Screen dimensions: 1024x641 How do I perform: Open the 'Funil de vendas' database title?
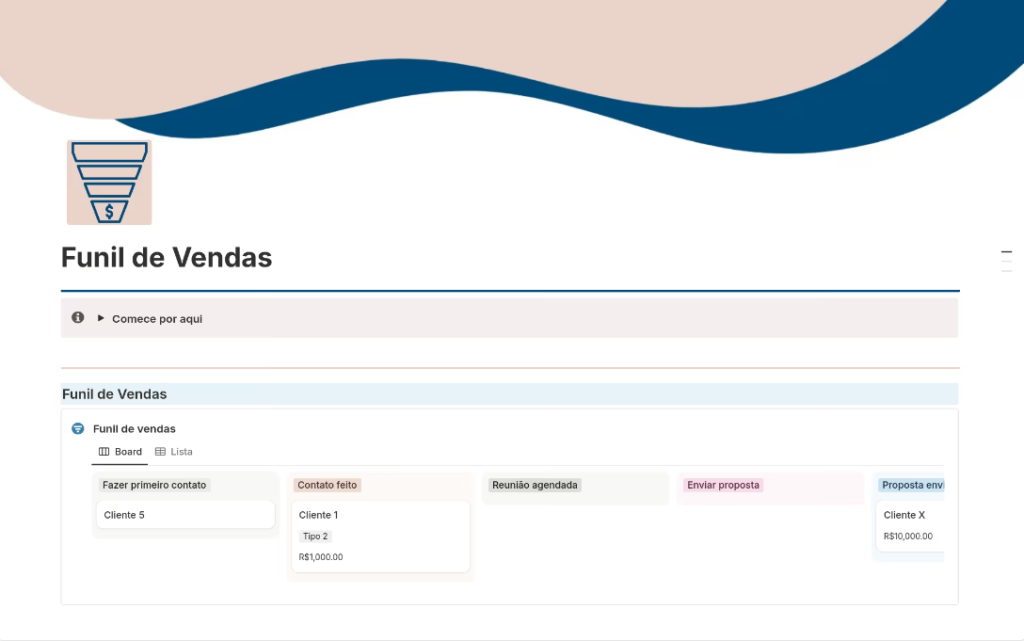pos(134,429)
